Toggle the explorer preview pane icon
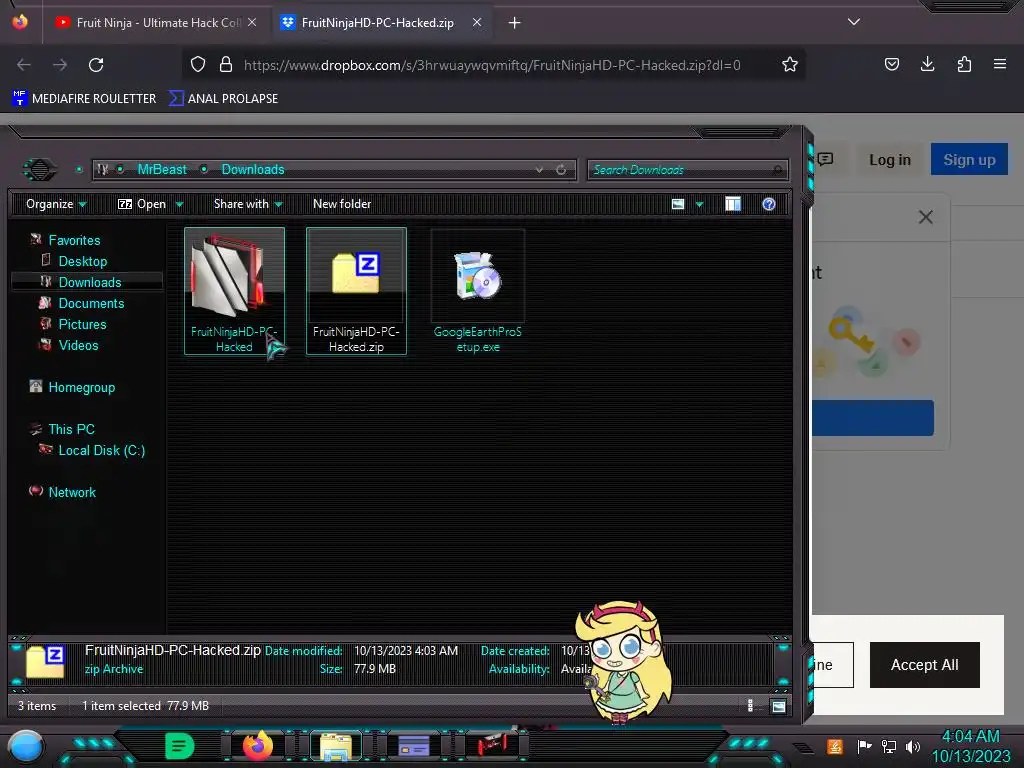Screen dimensions: 1024x768 pos(733,204)
